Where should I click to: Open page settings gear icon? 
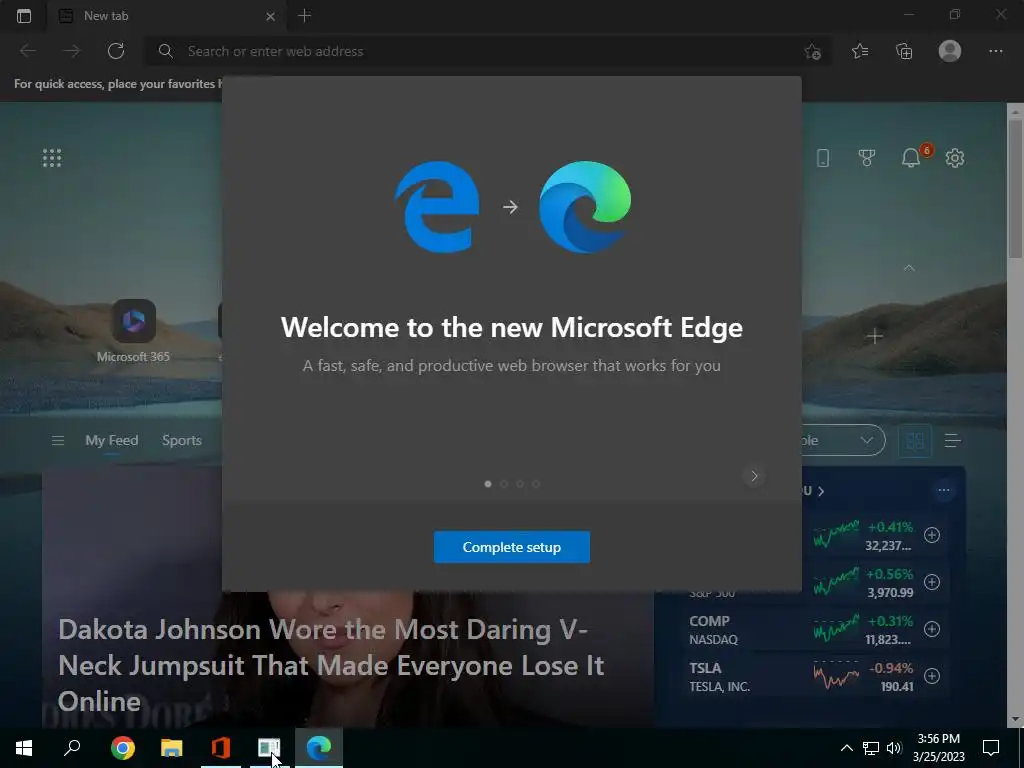[x=955, y=158]
